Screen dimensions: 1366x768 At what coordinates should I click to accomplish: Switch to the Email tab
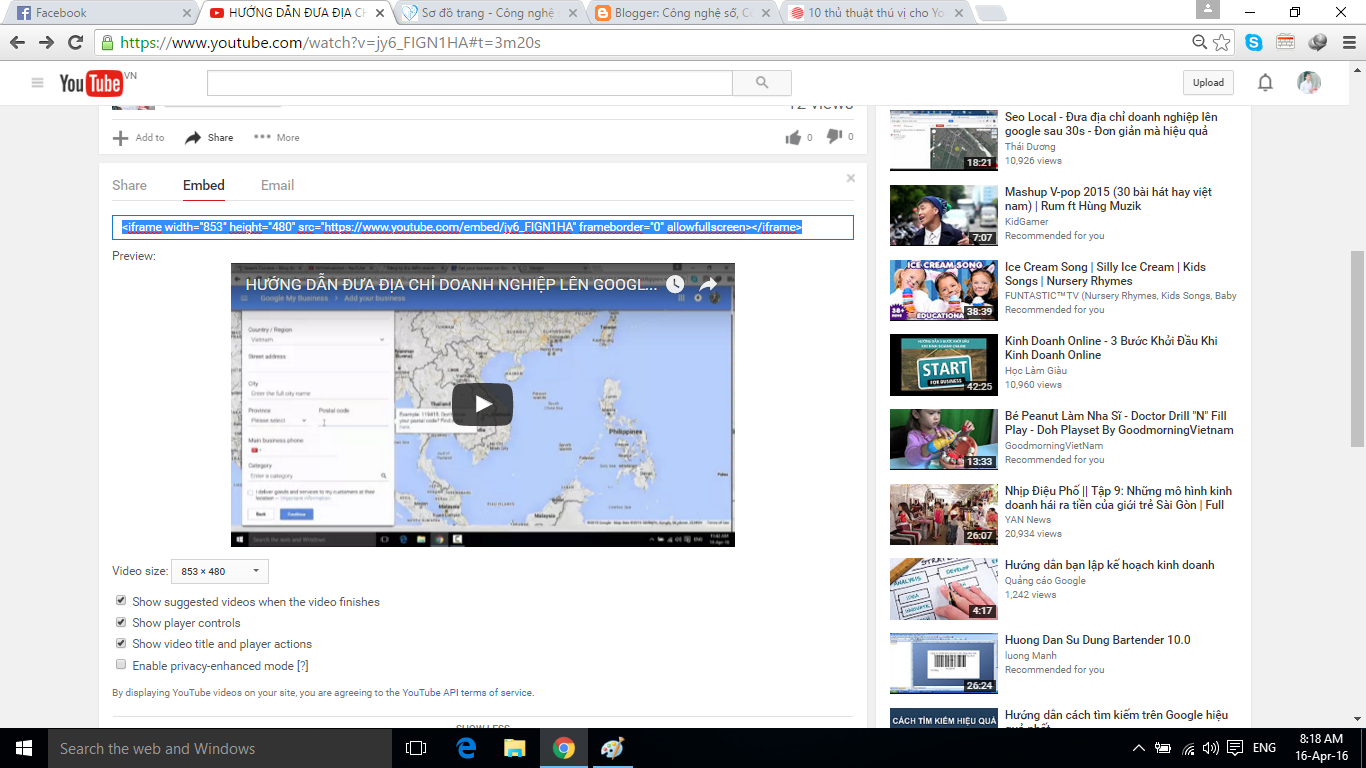coord(278,185)
